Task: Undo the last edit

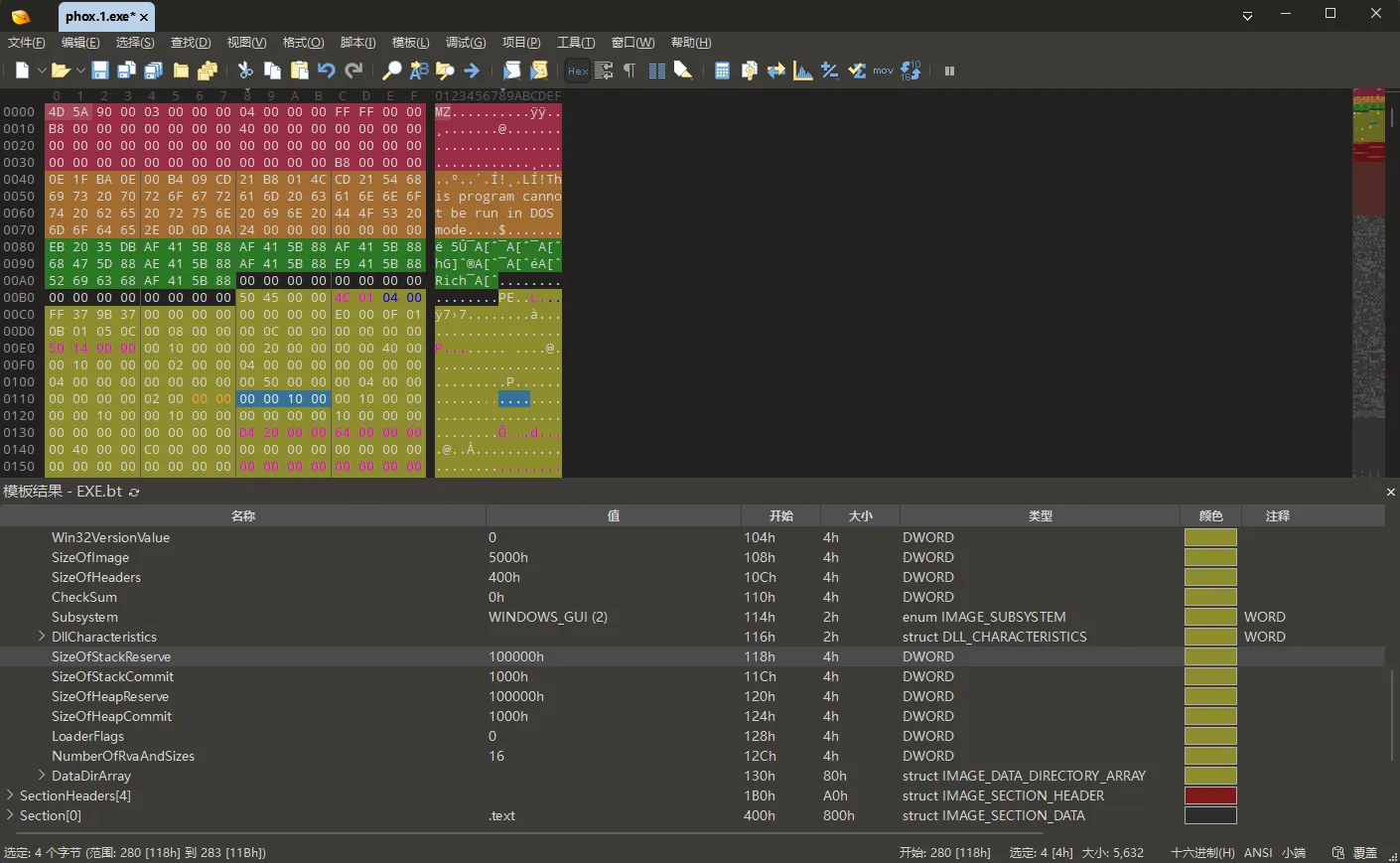Action: pyautogui.click(x=326, y=71)
